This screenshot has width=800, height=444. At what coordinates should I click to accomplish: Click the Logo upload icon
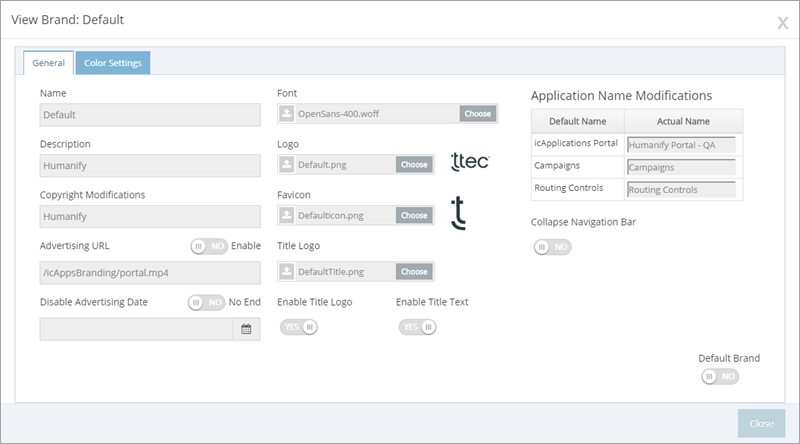[287, 164]
